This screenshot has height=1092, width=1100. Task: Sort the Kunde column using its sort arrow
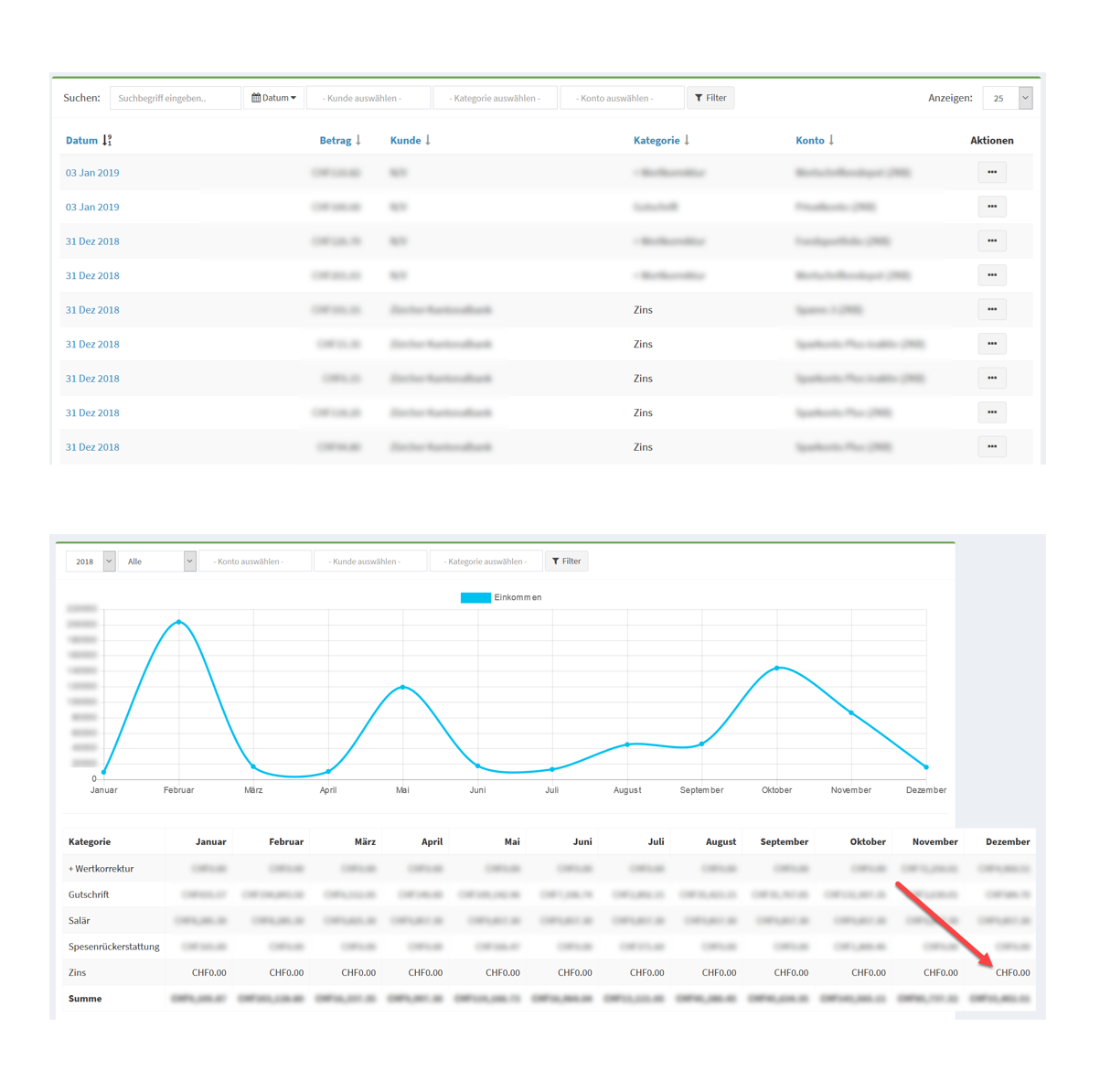click(x=428, y=140)
